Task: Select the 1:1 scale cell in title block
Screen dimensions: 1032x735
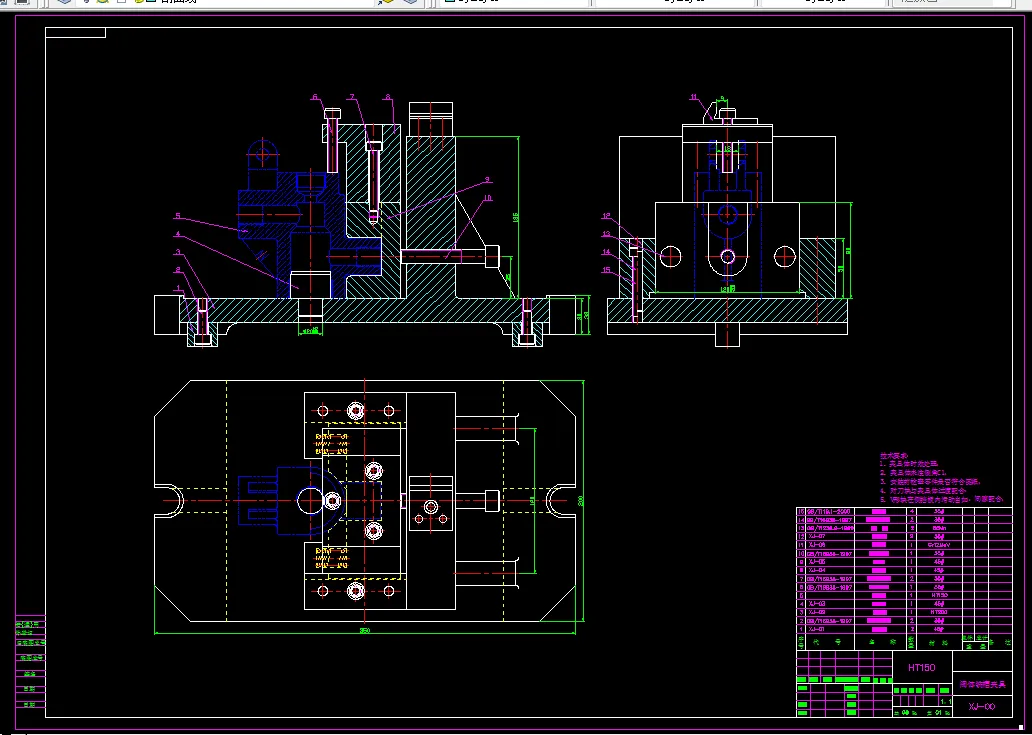Action: [945, 702]
